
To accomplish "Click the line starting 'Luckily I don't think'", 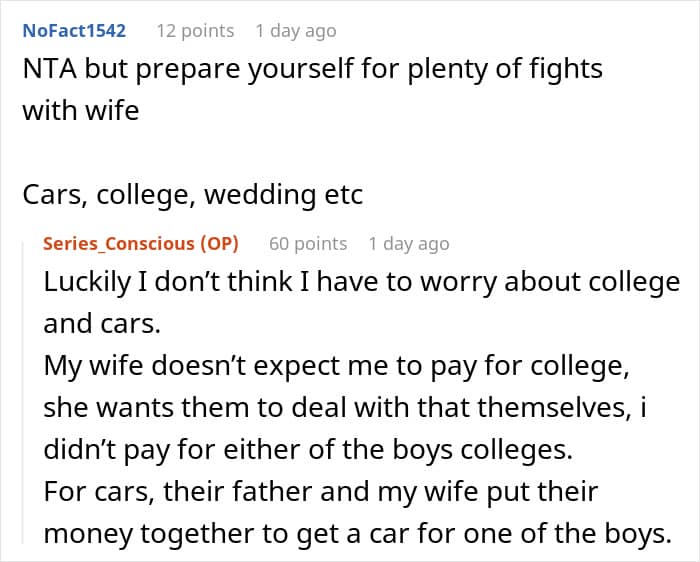I will click(x=361, y=282).
